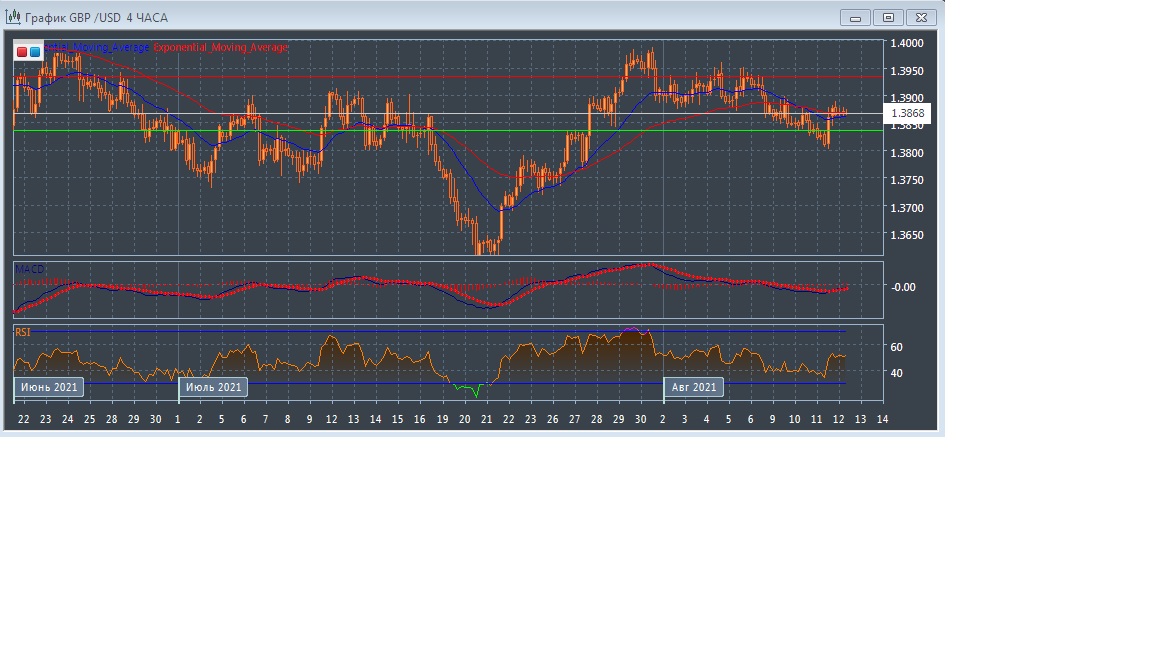The image size is (1152, 648).
Task: Select the red Exponential_Moving_Average legend label
Action: point(220,47)
